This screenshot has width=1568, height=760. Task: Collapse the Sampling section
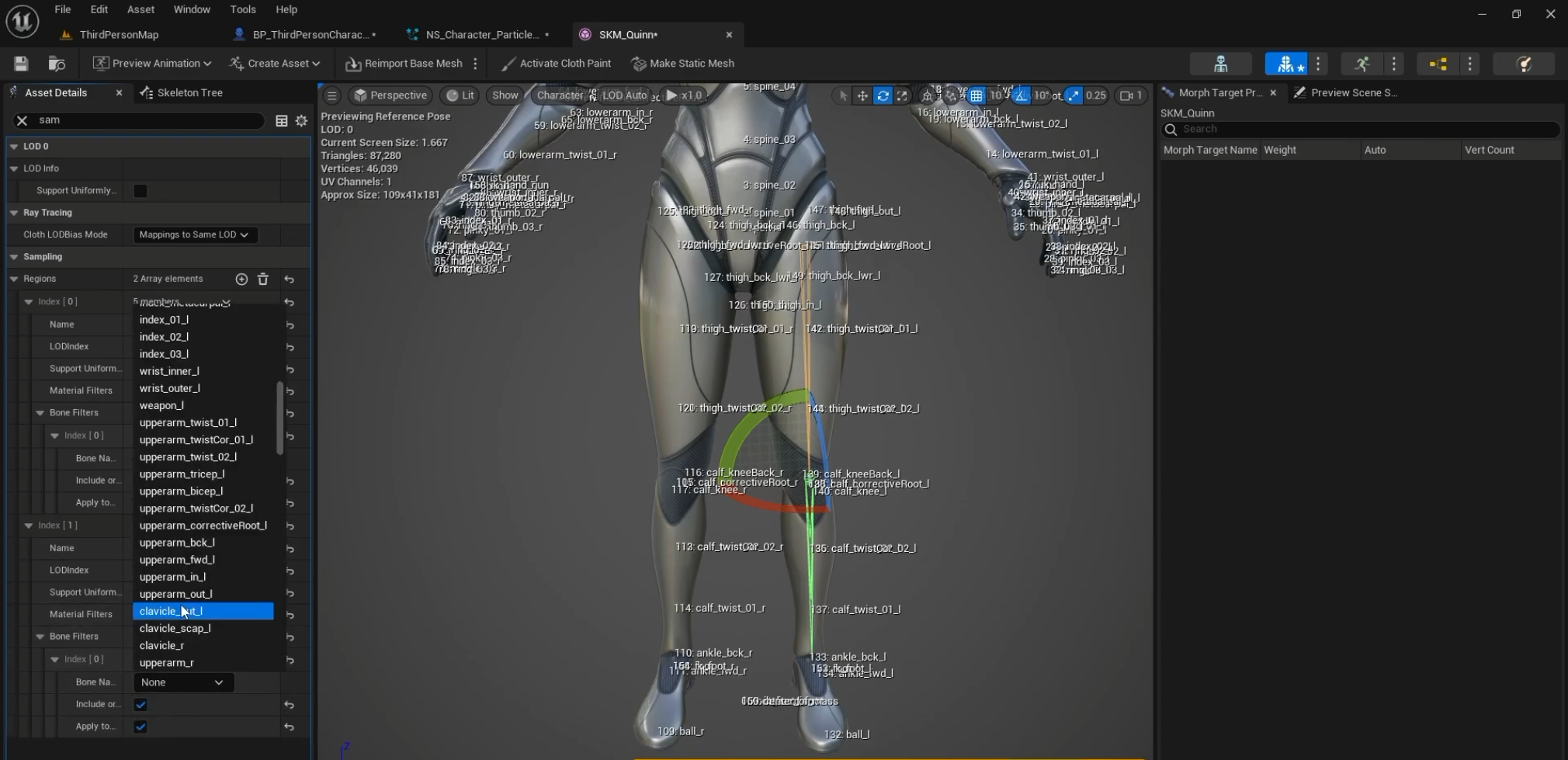[x=14, y=257]
